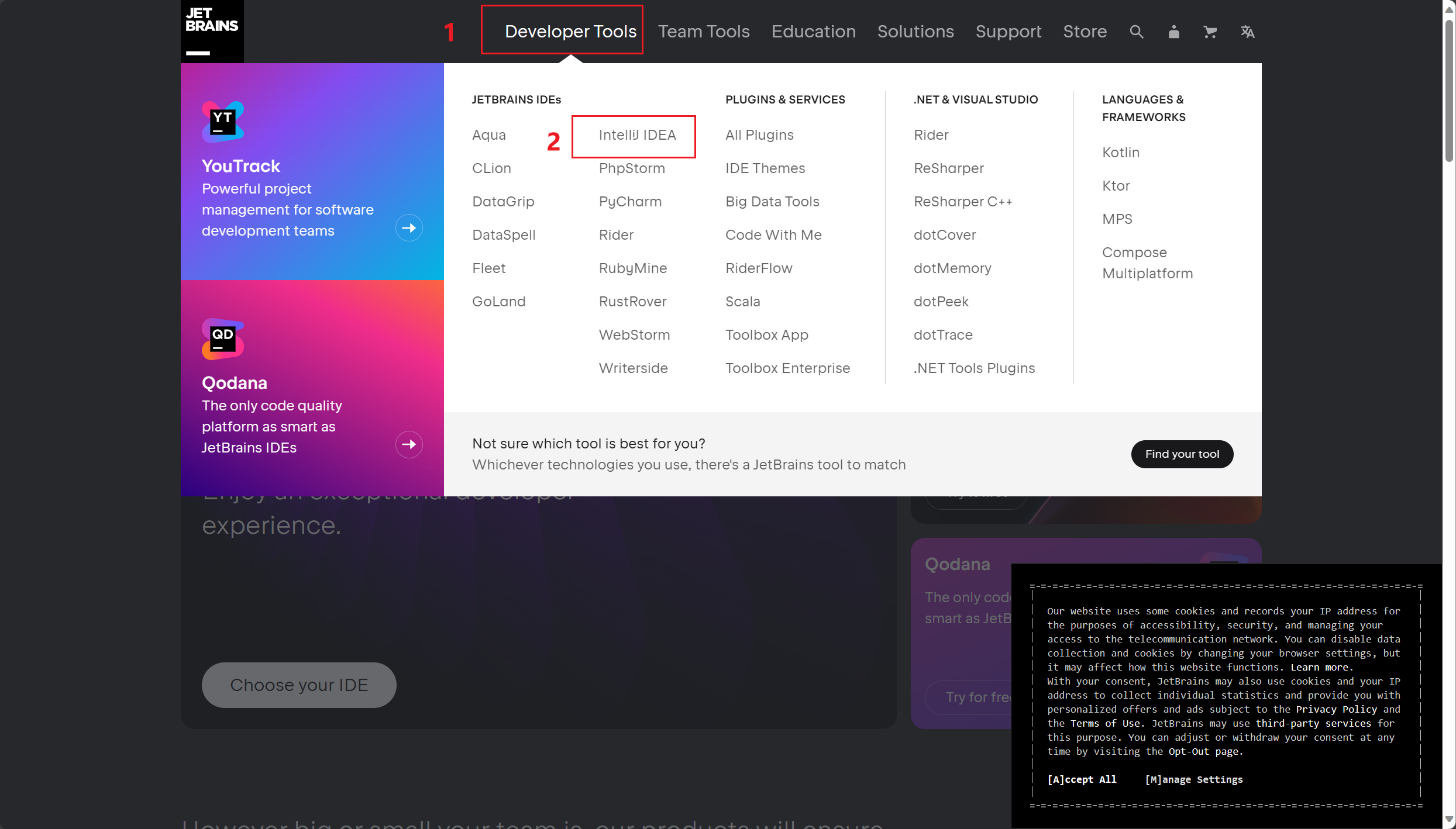Expand the Developer Tools menu

pyautogui.click(x=570, y=31)
